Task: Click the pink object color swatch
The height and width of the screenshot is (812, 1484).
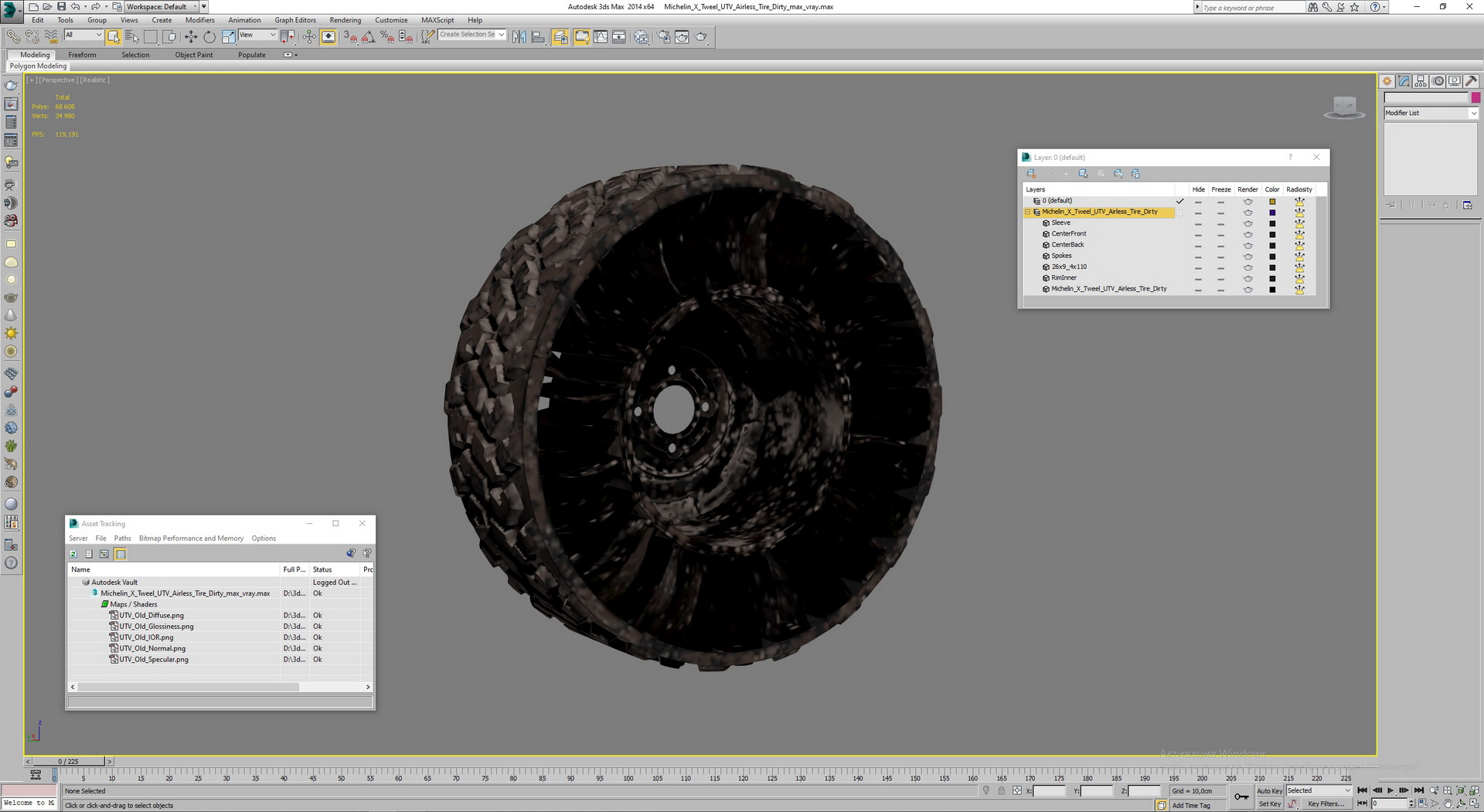Action: (1475, 97)
